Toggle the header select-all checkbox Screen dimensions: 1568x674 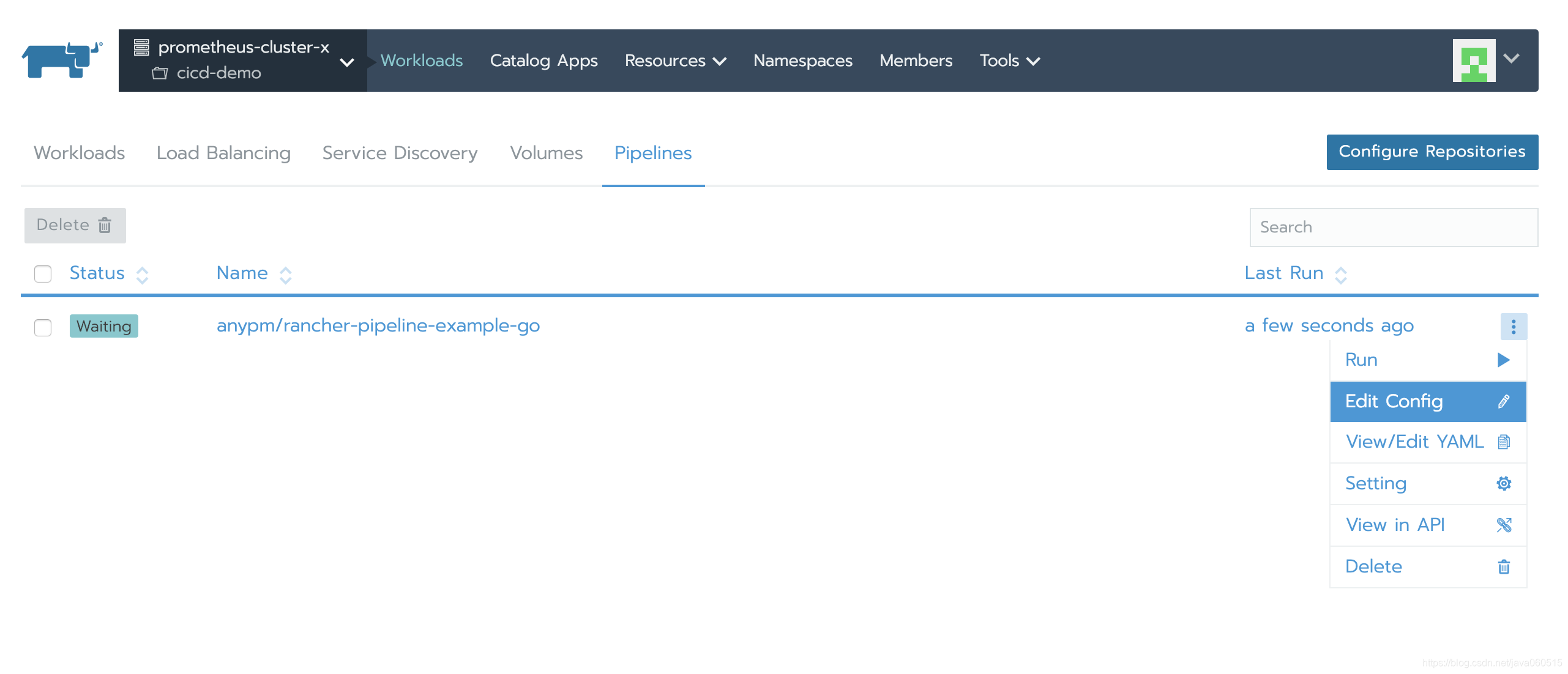point(44,273)
